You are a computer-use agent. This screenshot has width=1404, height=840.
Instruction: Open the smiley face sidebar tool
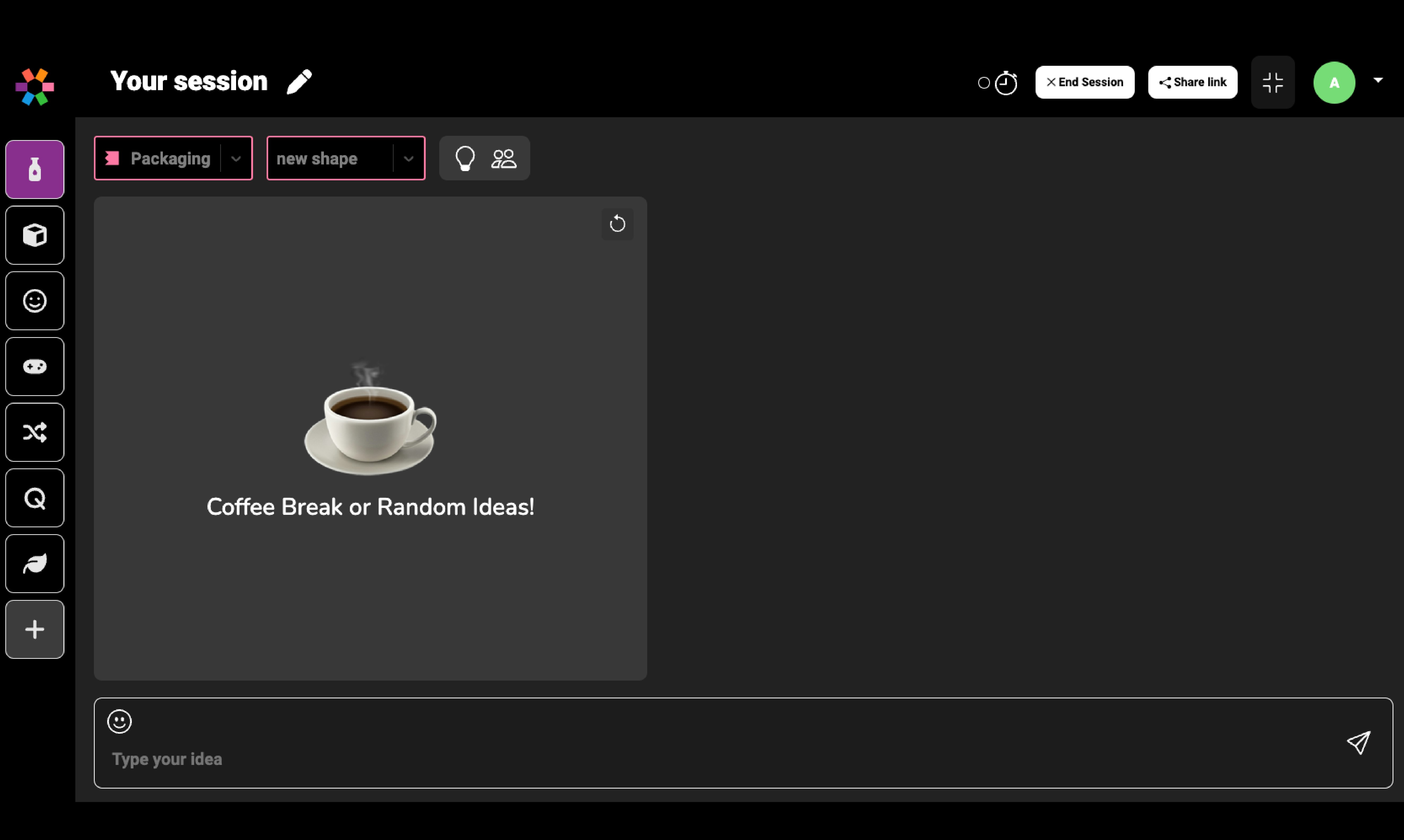[x=34, y=301]
